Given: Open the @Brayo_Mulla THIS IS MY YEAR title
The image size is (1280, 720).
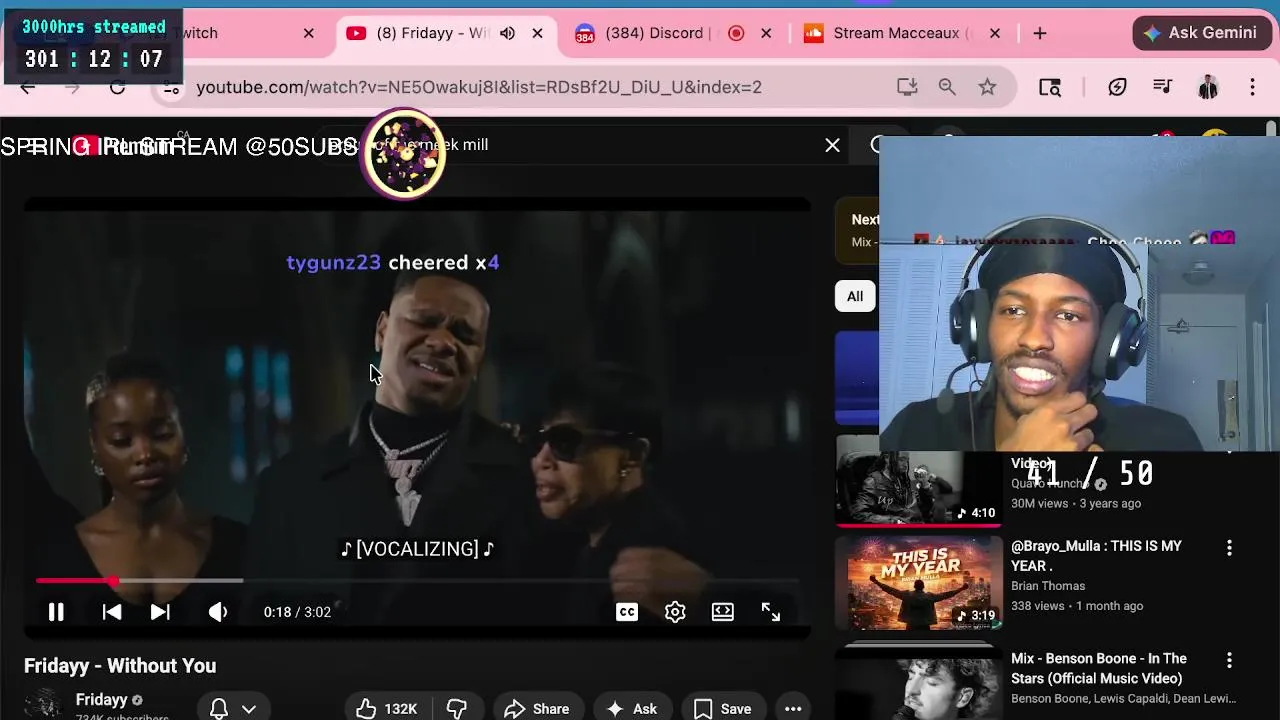Looking at the screenshot, I should pyautogui.click(x=1096, y=556).
